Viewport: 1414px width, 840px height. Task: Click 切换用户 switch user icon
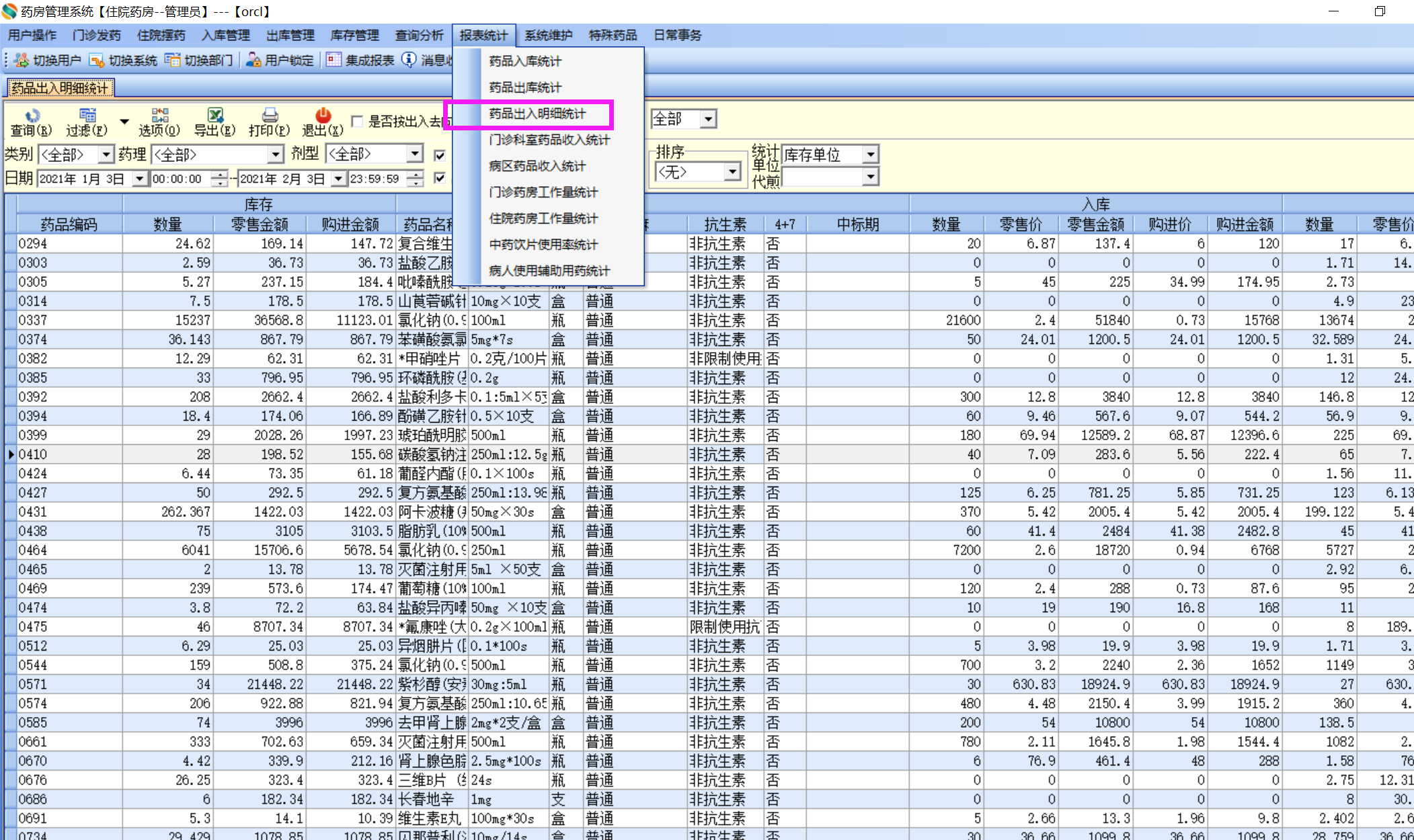[x=22, y=60]
